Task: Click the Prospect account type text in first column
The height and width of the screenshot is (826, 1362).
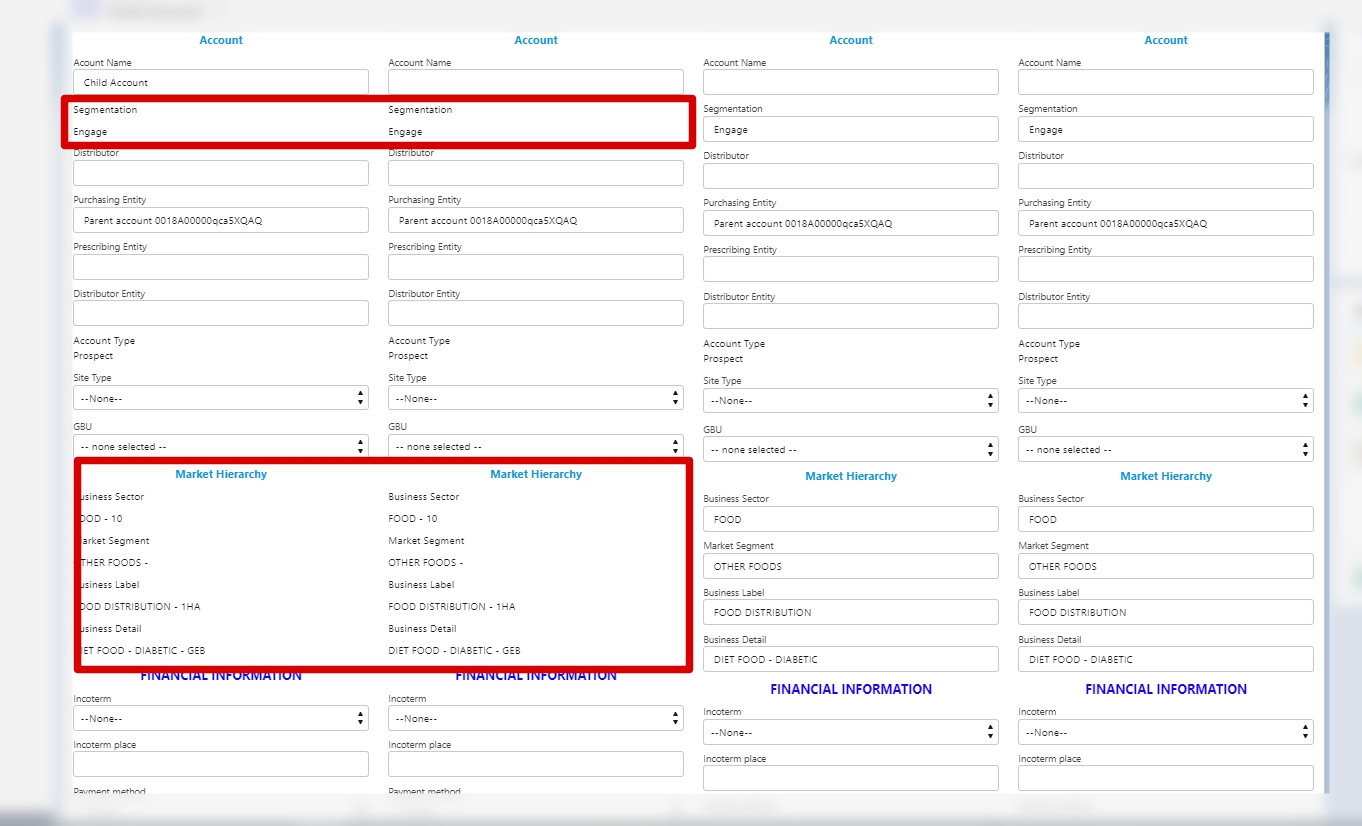Action: (93, 356)
